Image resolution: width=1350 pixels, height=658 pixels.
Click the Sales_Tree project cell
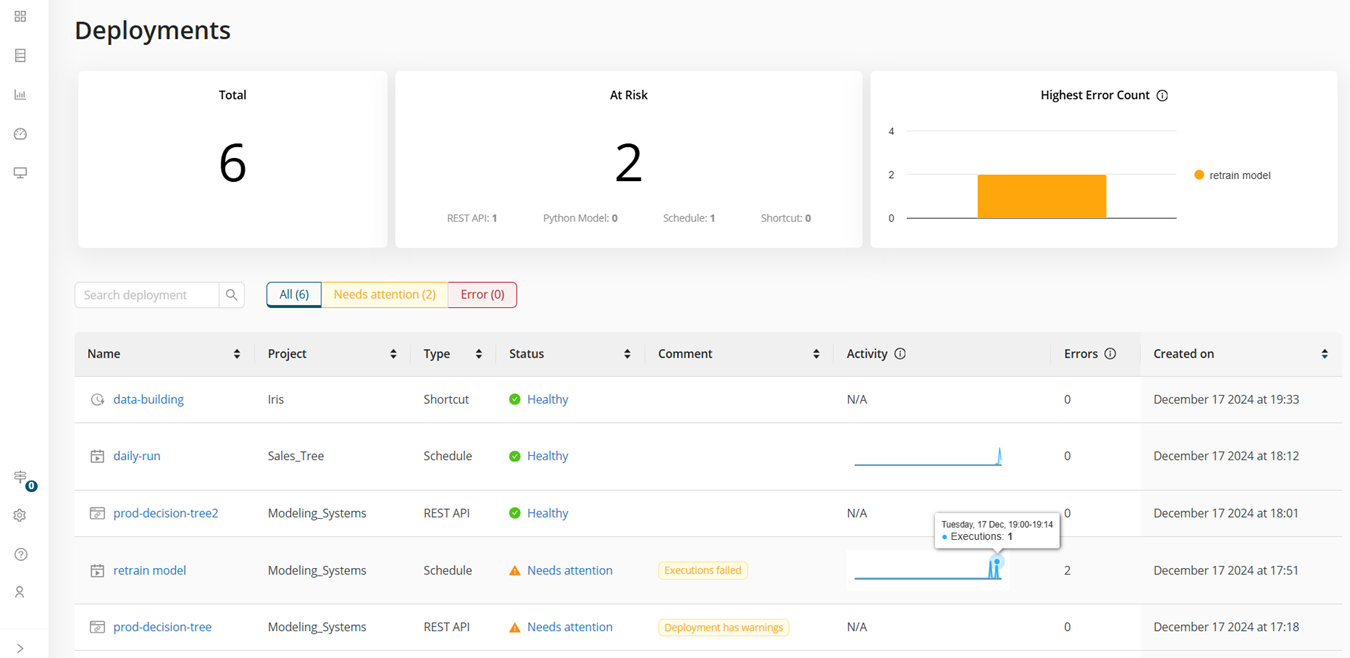296,456
